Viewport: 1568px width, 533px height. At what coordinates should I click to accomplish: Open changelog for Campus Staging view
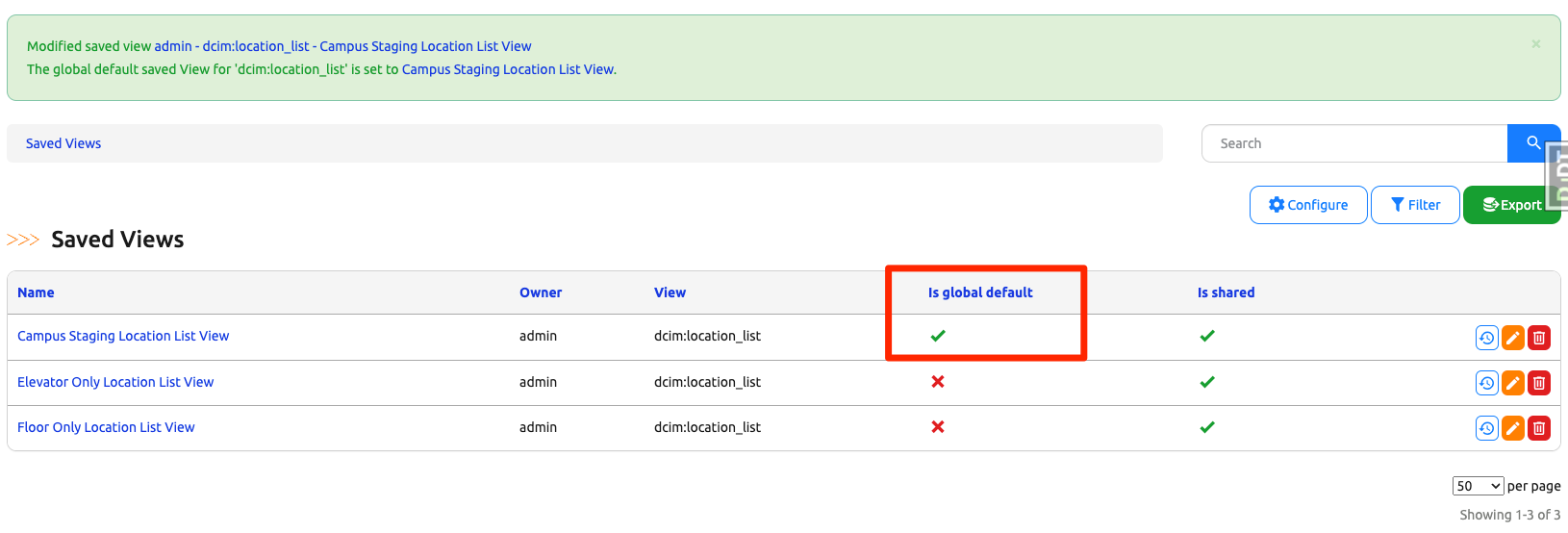(x=1486, y=338)
